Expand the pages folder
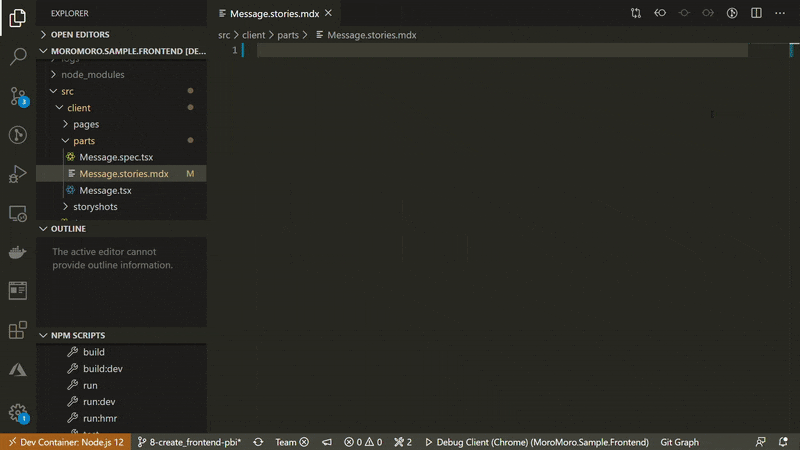The height and width of the screenshot is (450, 800). tap(121, 124)
